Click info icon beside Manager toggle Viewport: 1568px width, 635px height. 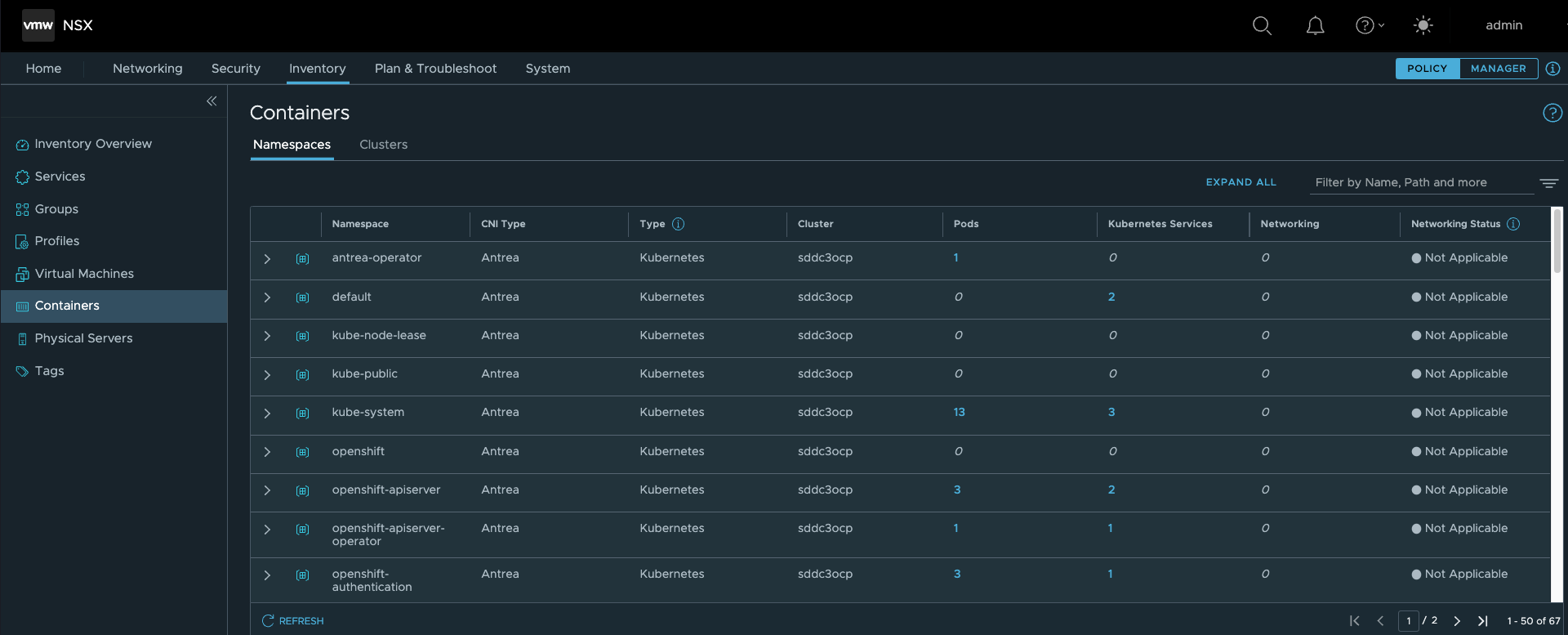pyautogui.click(x=1552, y=69)
